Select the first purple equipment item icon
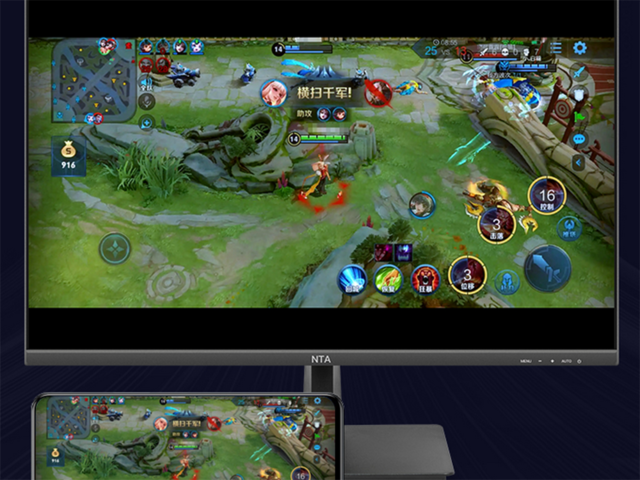The image size is (640, 480). (384, 253)
